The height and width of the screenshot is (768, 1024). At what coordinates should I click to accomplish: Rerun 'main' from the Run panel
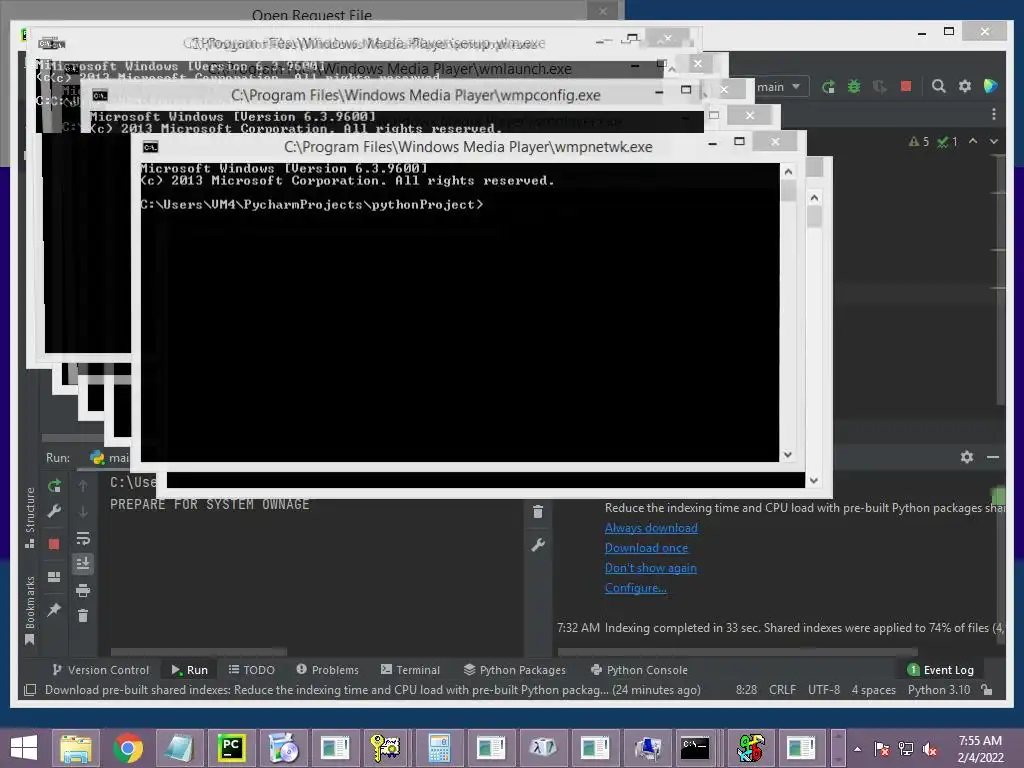click(x=54, y=485)
